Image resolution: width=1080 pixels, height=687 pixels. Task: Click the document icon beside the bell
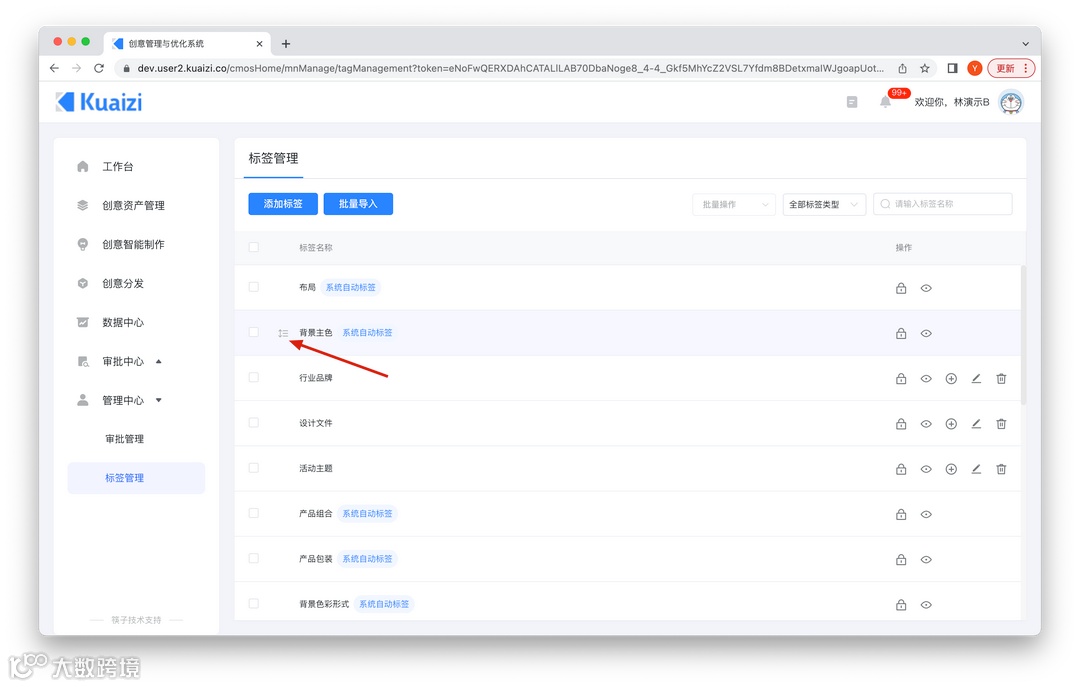point(852,102)
